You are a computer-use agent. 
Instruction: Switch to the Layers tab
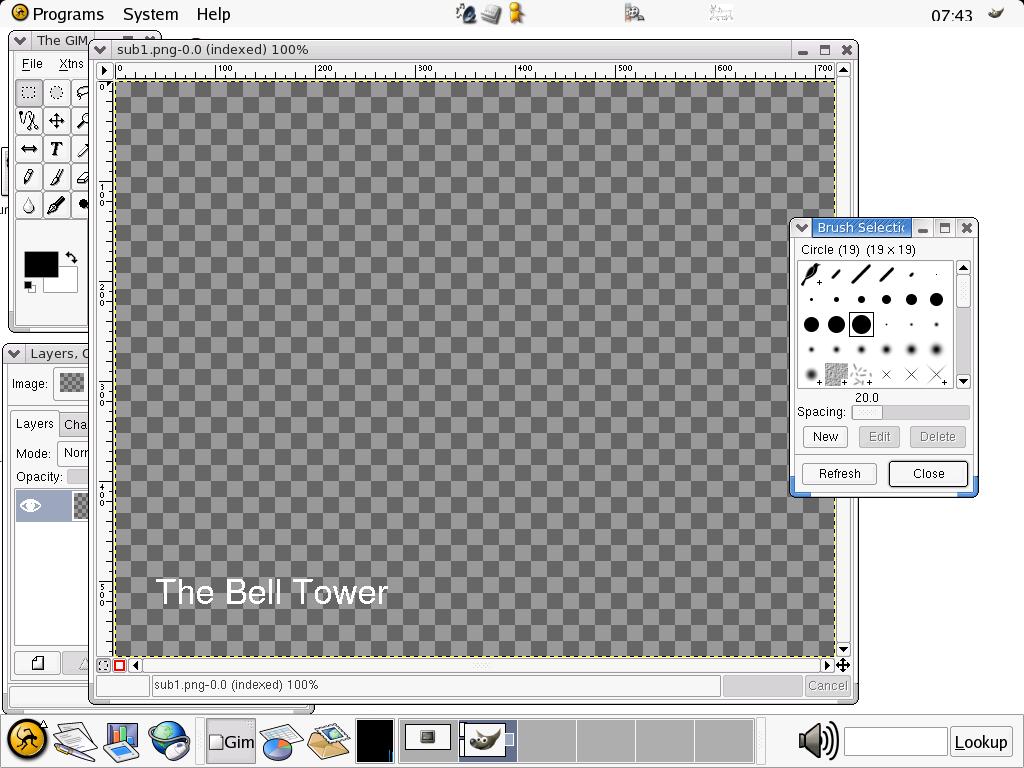pyautogui.click(x=34, y=424)
